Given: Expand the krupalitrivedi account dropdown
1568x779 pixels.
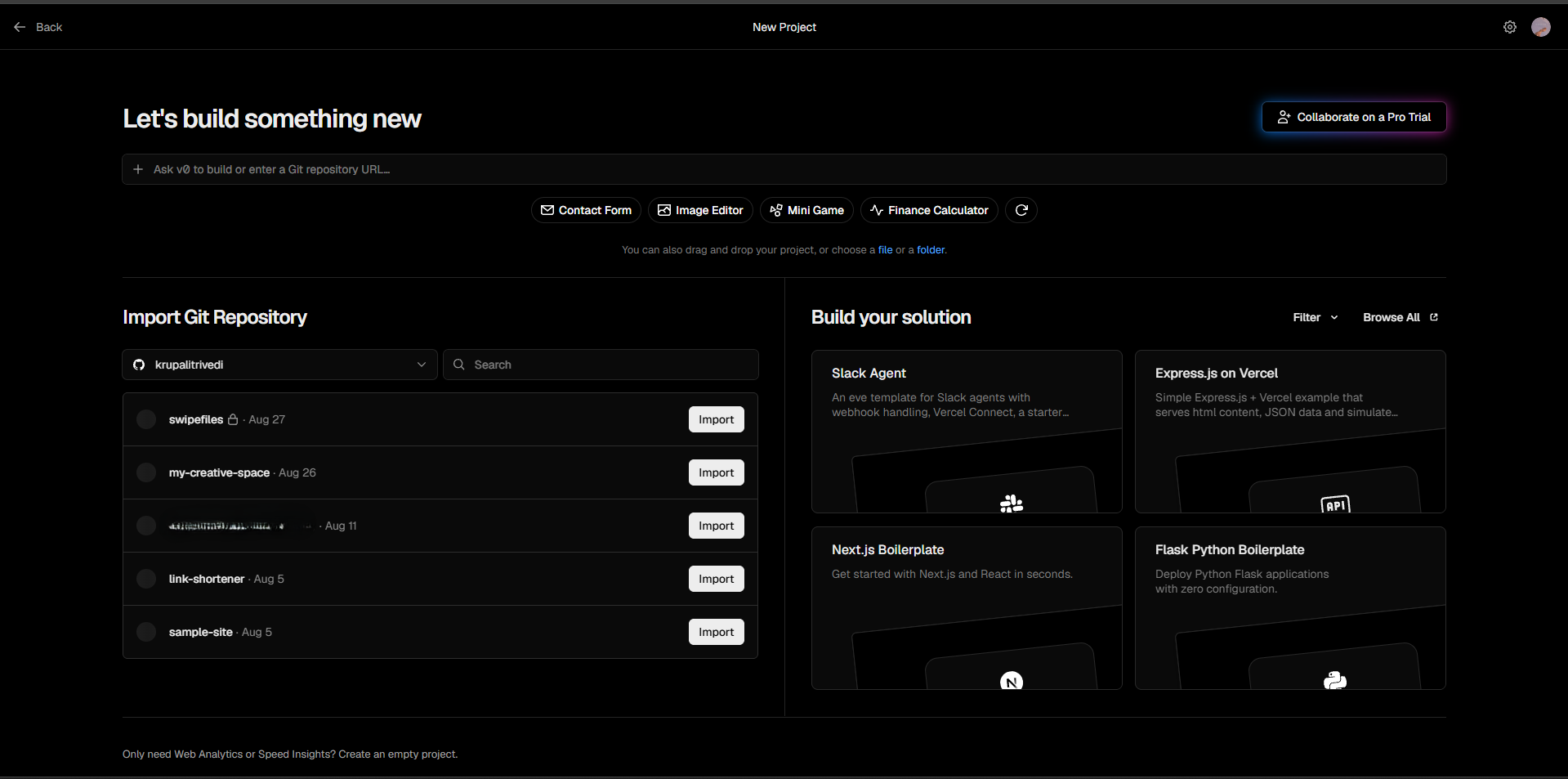Looking at the screenshot, I should (x=279, y=365).
